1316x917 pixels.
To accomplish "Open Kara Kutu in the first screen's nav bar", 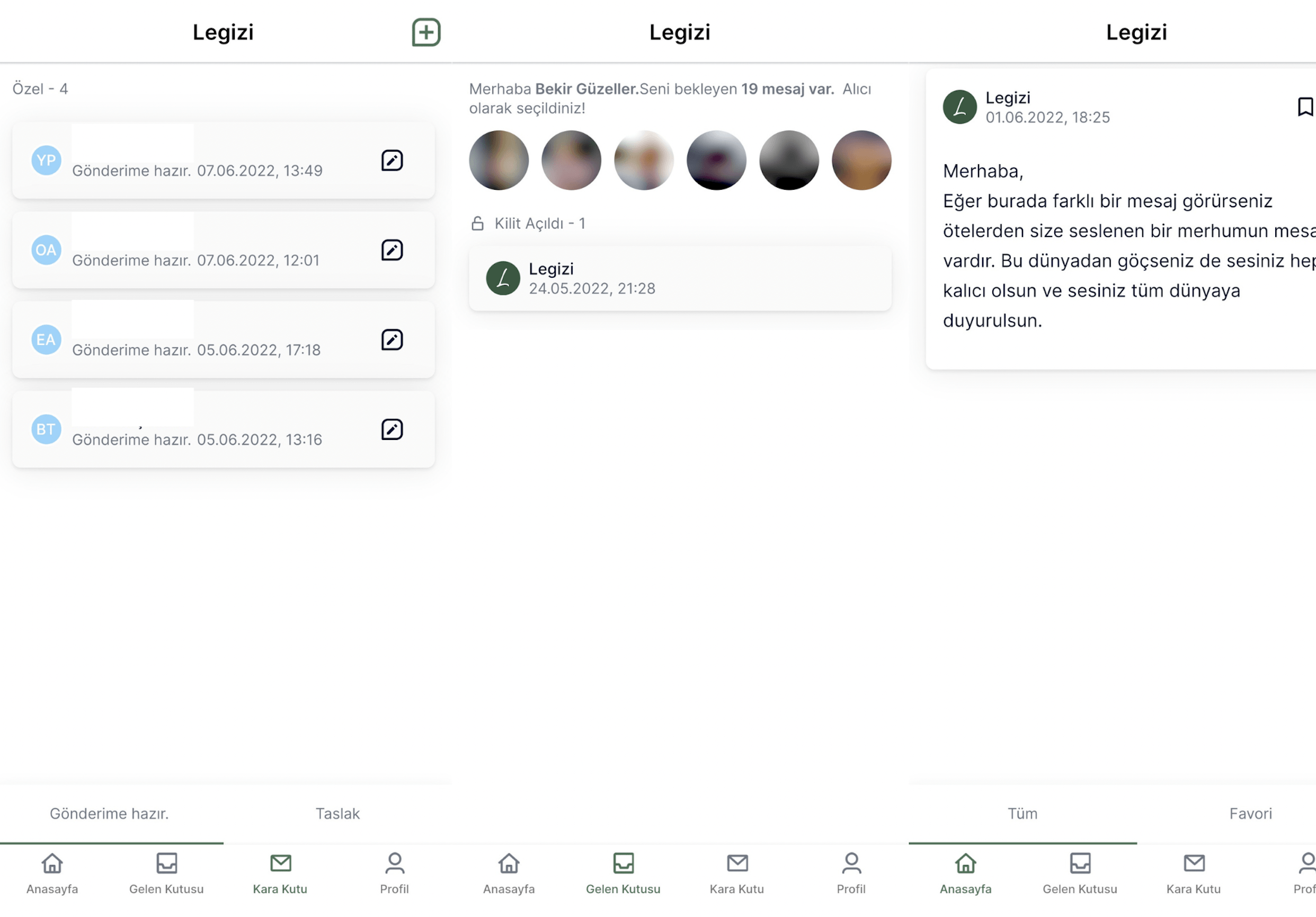I will coord(280,874).
